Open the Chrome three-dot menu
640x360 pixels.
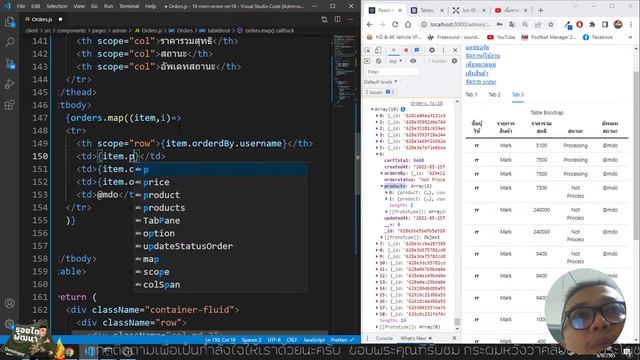coord(631,24)
